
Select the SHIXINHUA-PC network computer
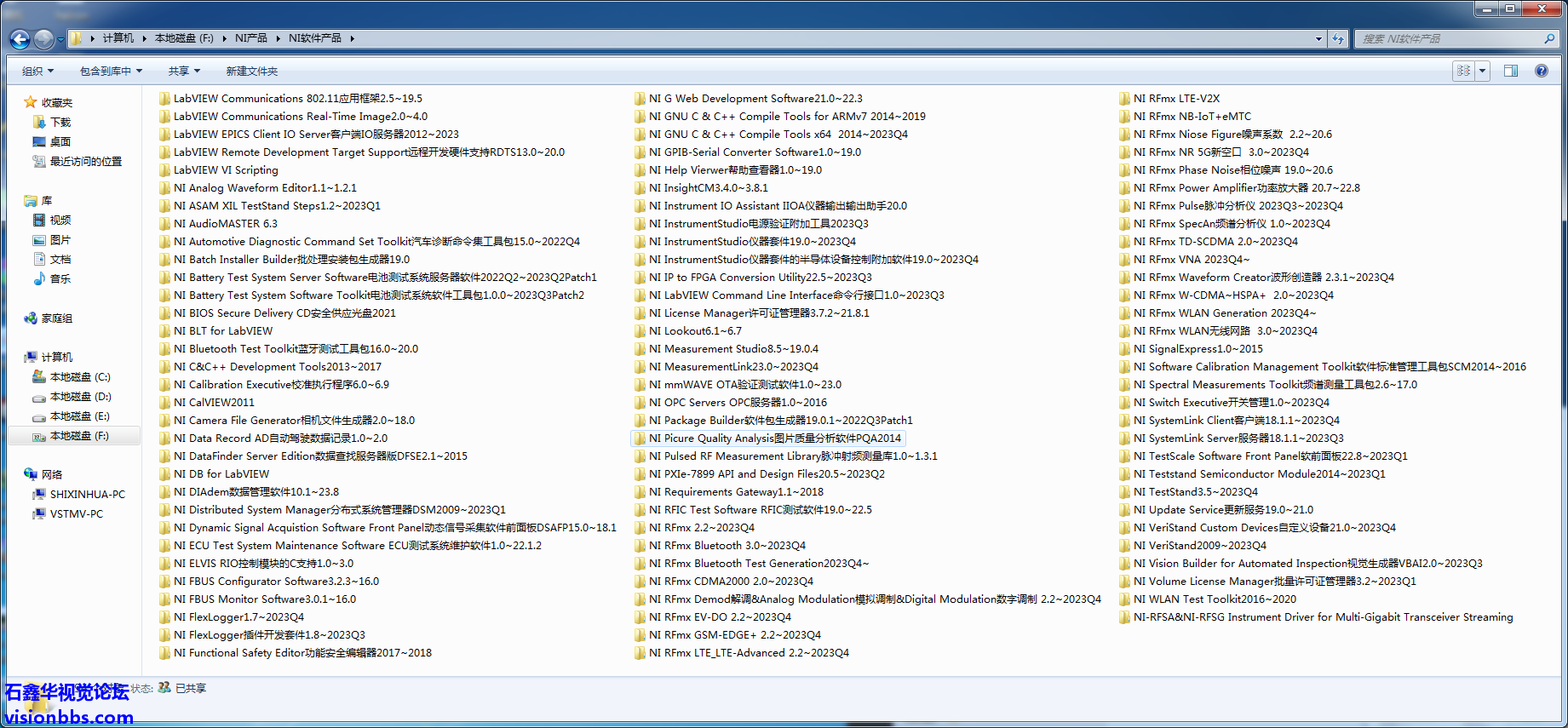[87, 495]
